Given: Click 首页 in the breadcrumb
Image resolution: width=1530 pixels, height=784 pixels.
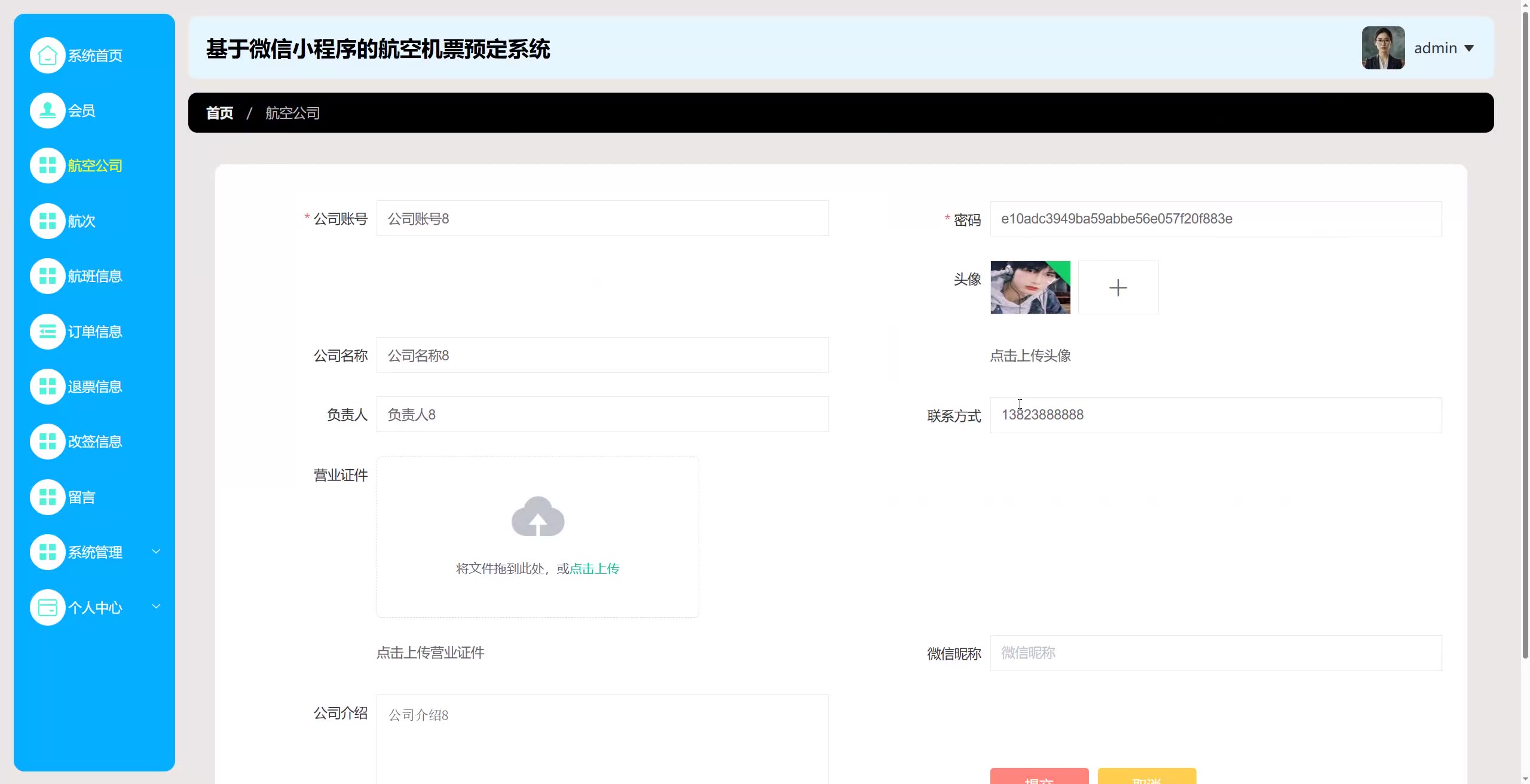Looking at the screenshot, I should click(x=219, y=113).
